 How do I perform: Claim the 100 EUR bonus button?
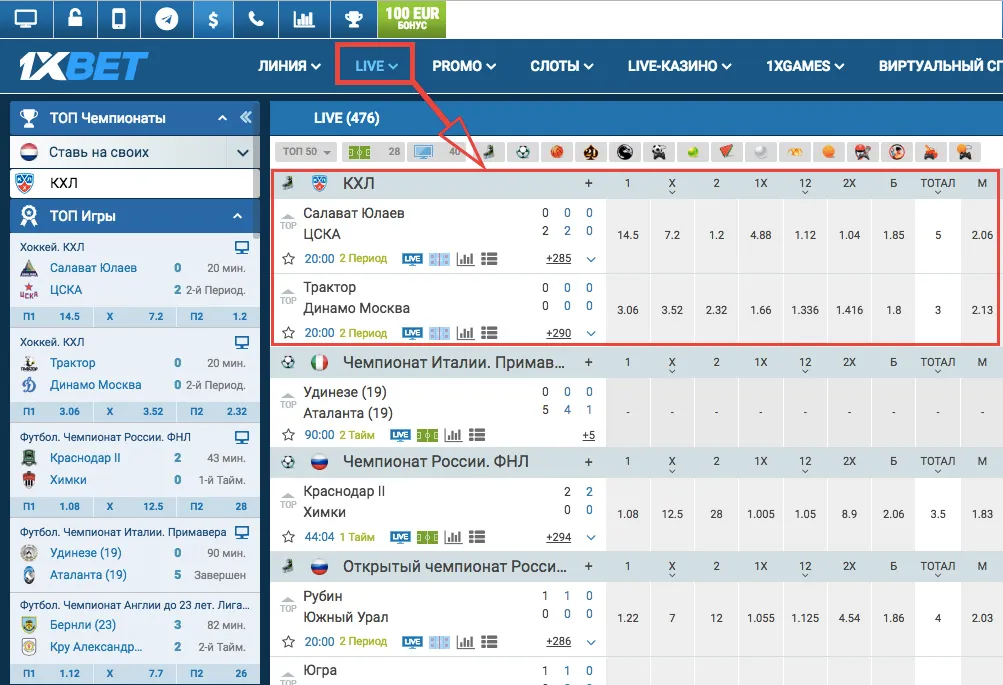coord(412,19)
